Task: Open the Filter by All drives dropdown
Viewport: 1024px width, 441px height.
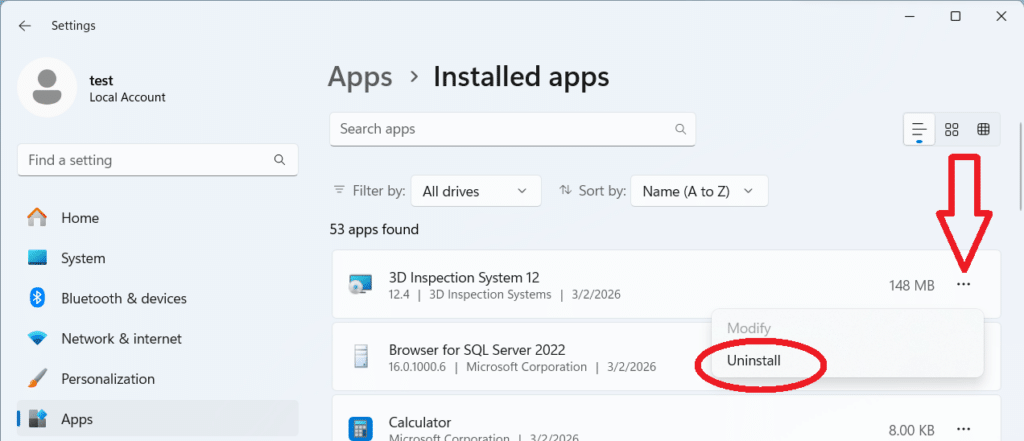Action: tap(475, 191)
